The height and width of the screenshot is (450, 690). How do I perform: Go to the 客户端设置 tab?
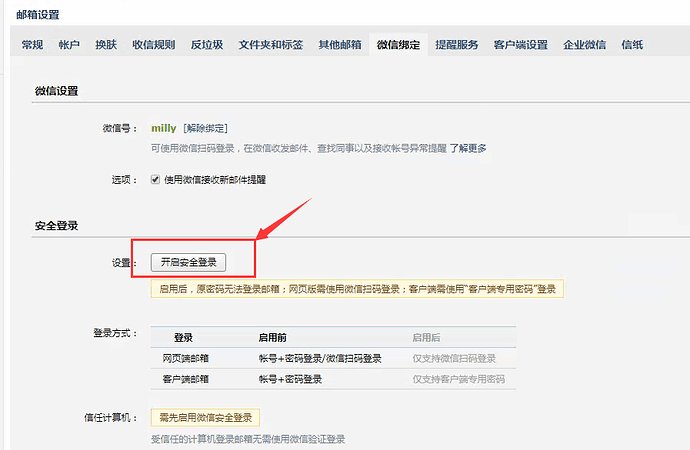coord(520,45)
